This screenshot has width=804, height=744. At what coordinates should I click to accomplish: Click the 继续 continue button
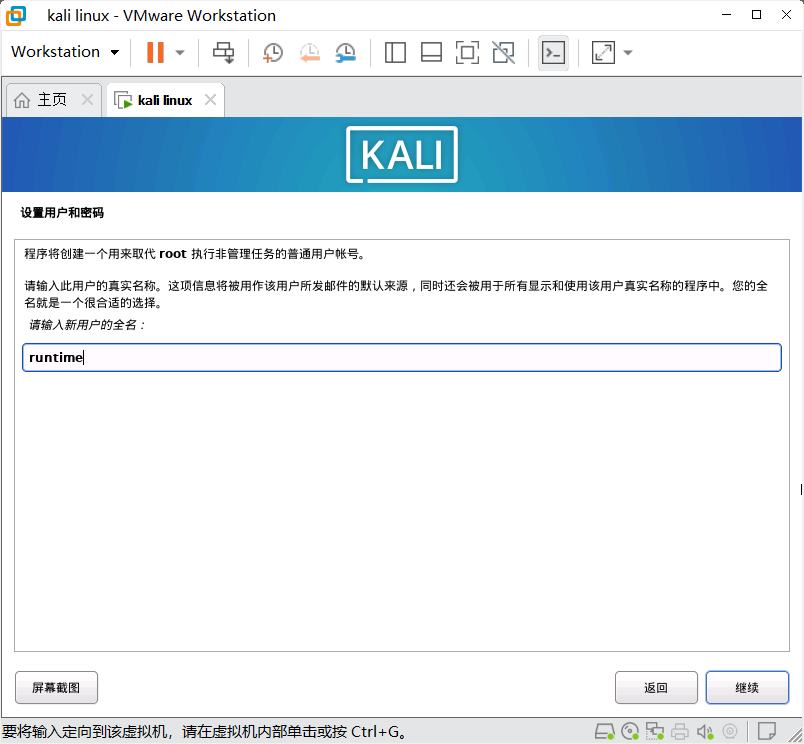(747, 688)
